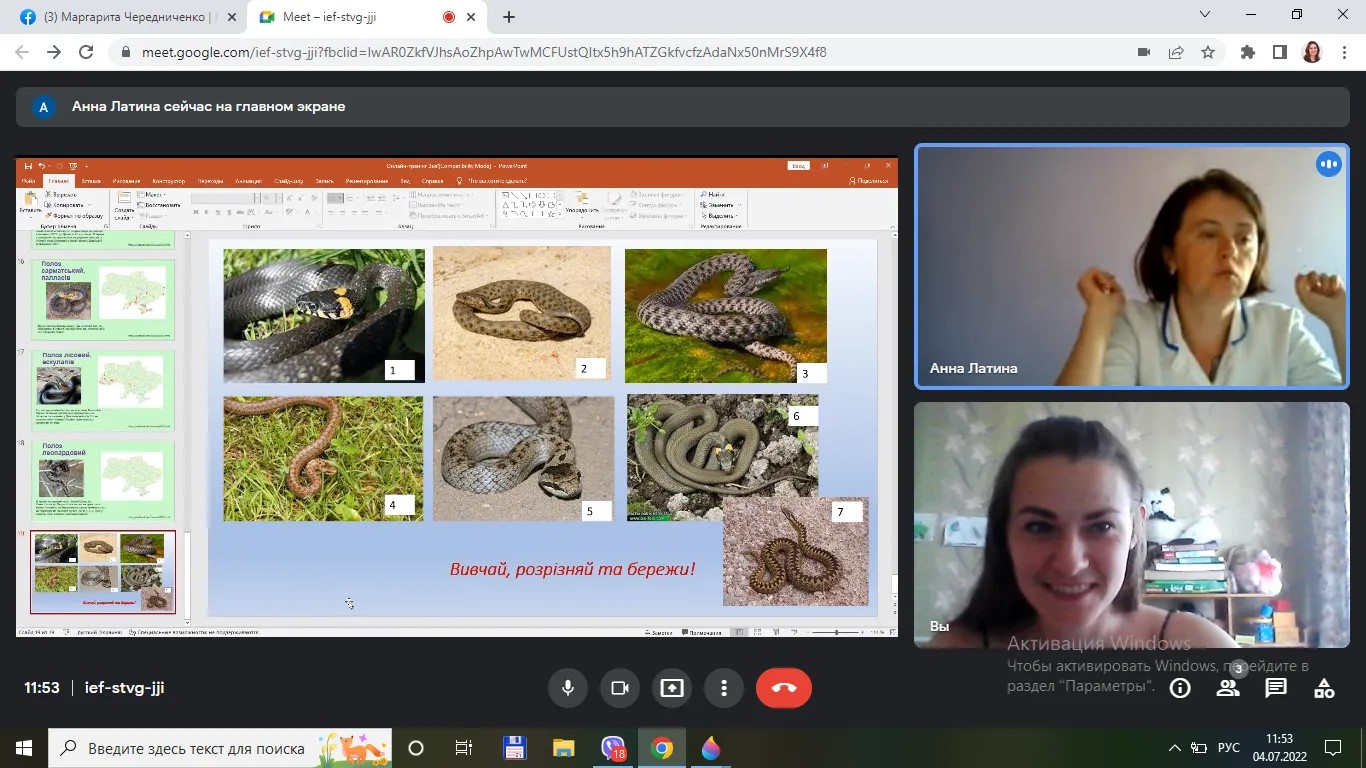
Task: Open Chrome extensions puzzle icon
Action: point(1248,52)
